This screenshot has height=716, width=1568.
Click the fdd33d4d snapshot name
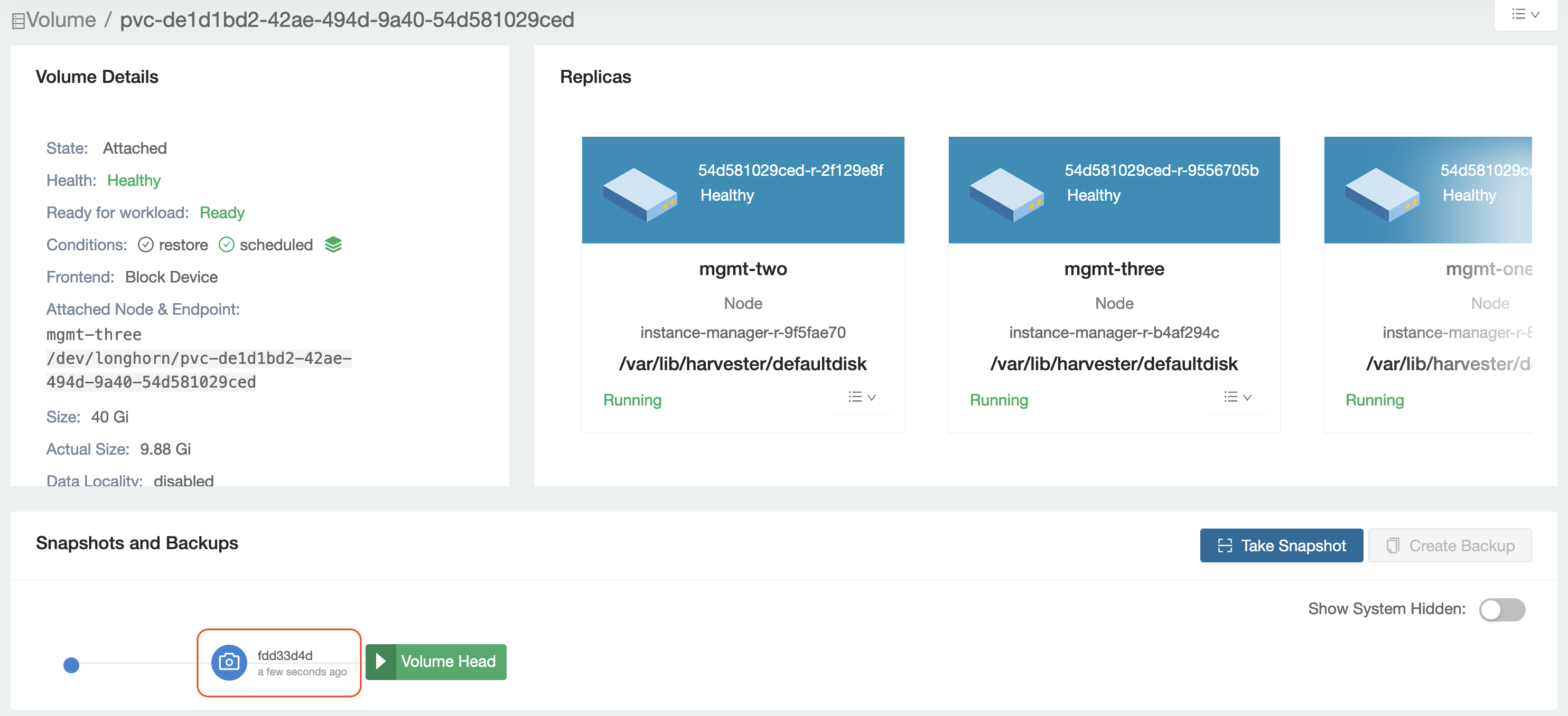(x=285, y=655)
